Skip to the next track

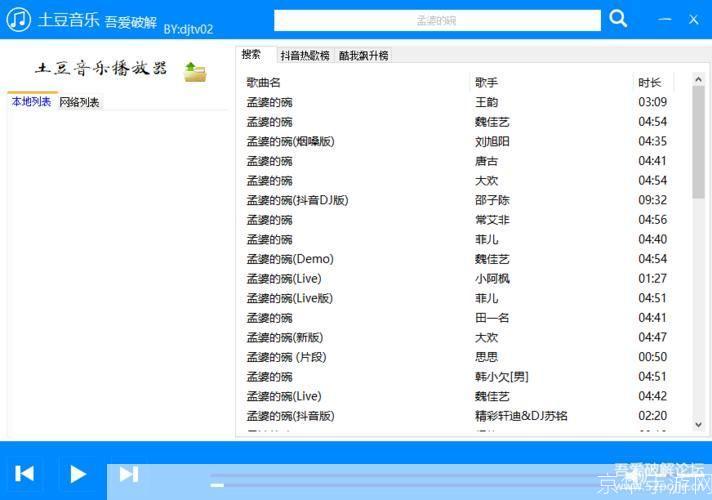click(129, 474)
